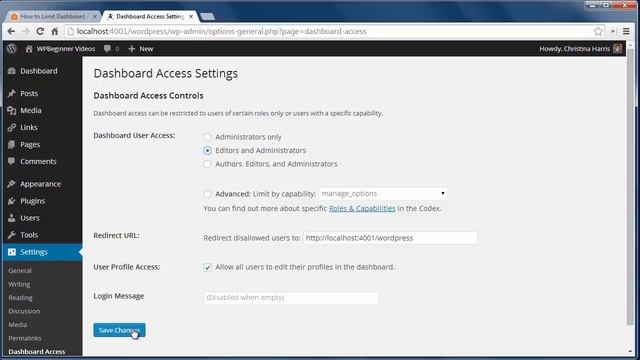640x360 pixels.
Task: Click the WordPress logo in admin bar
Action: coord(11,49)
